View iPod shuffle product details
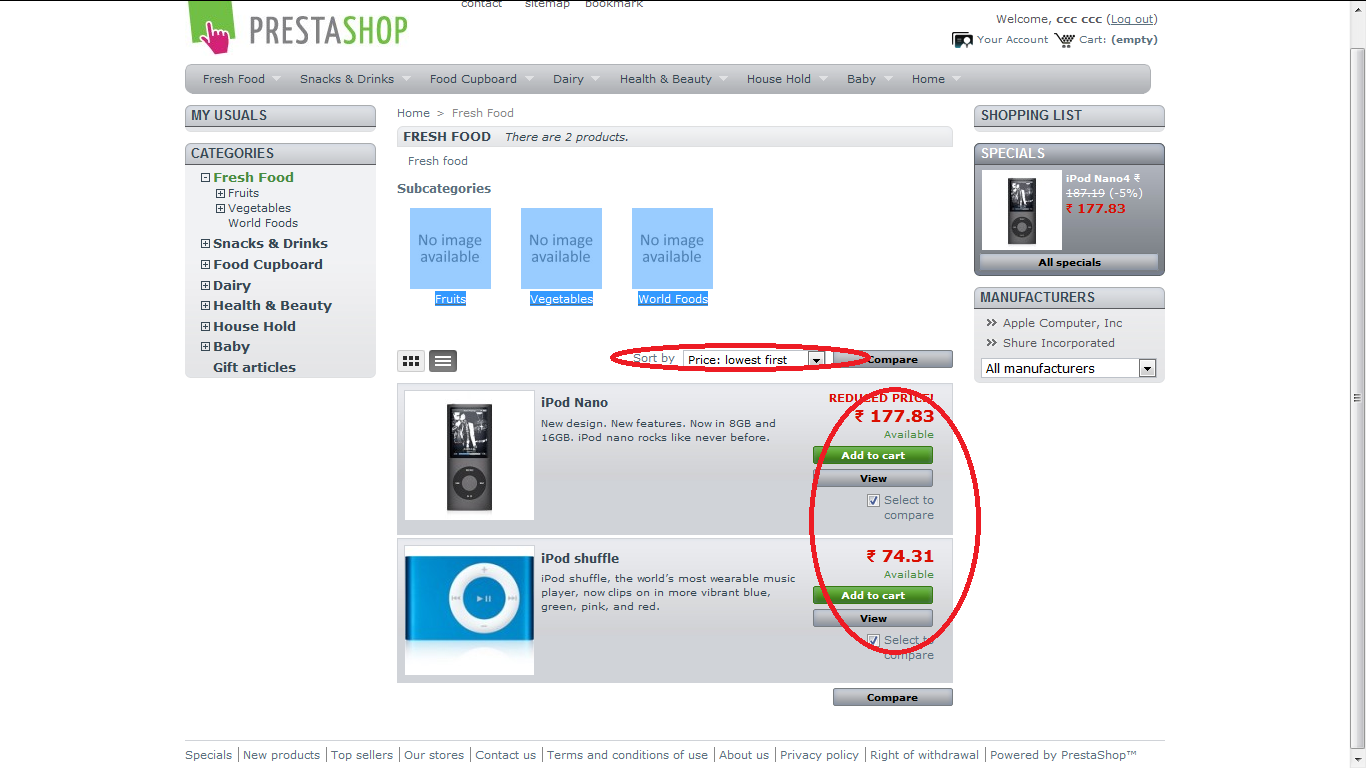 (873, 619)
